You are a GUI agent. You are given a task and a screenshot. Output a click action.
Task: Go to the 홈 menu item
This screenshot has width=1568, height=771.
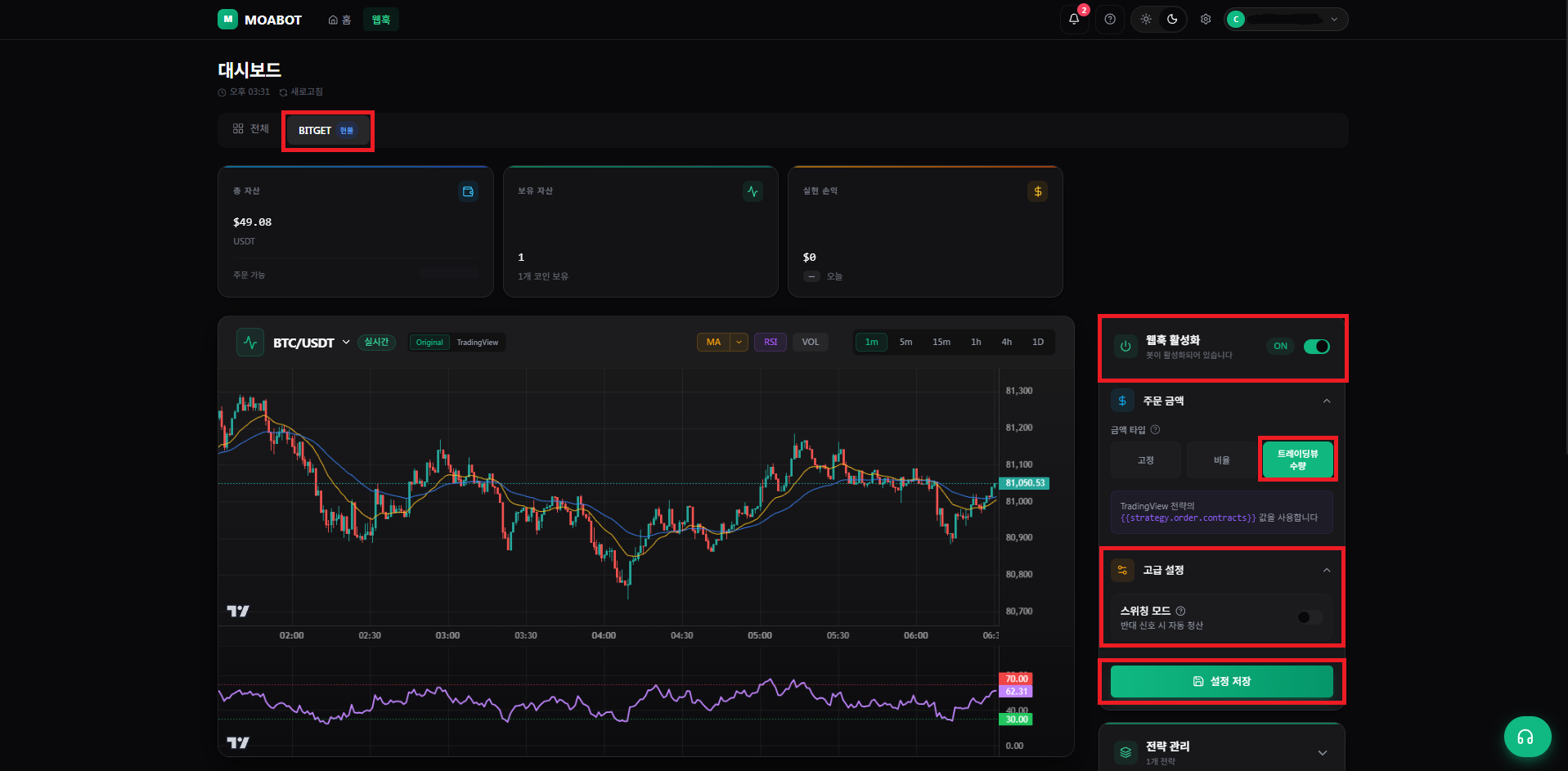[x=339, y=20]
